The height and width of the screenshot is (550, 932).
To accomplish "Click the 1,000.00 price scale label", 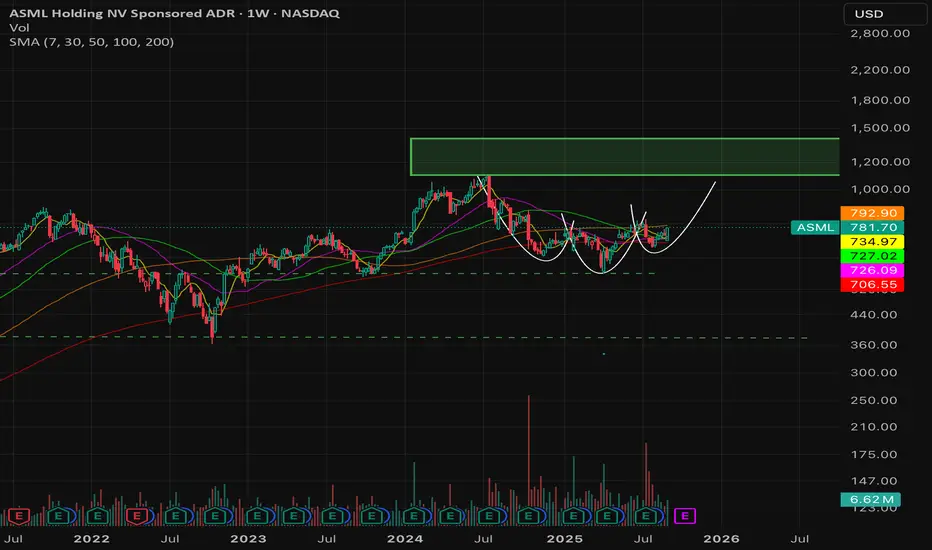I will coord(880,188).
